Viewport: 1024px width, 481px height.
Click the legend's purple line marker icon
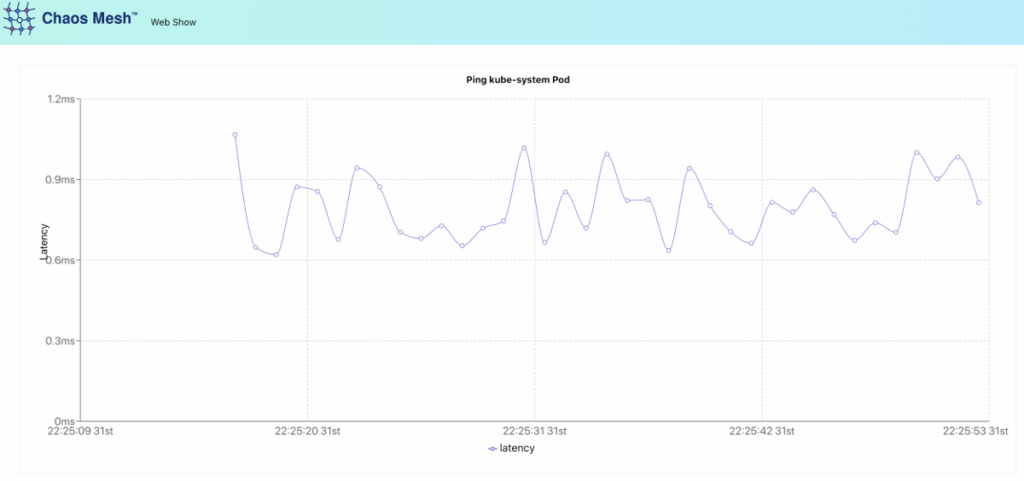pyautogui.click(x=492, y=449)
